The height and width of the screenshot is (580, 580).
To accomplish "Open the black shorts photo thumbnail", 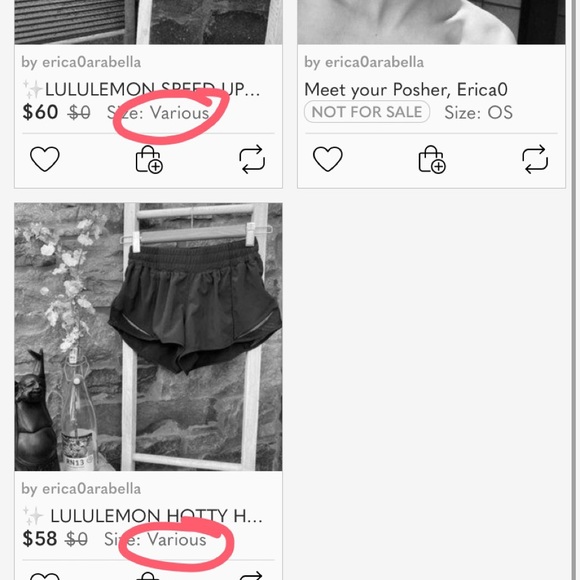I will click(148, 337).
